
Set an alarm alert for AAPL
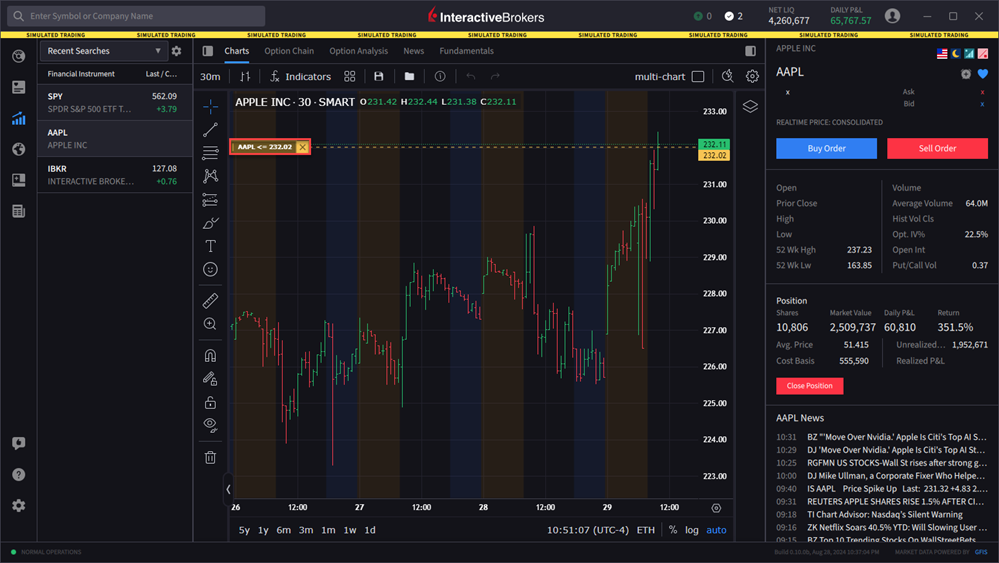[966, 74]
